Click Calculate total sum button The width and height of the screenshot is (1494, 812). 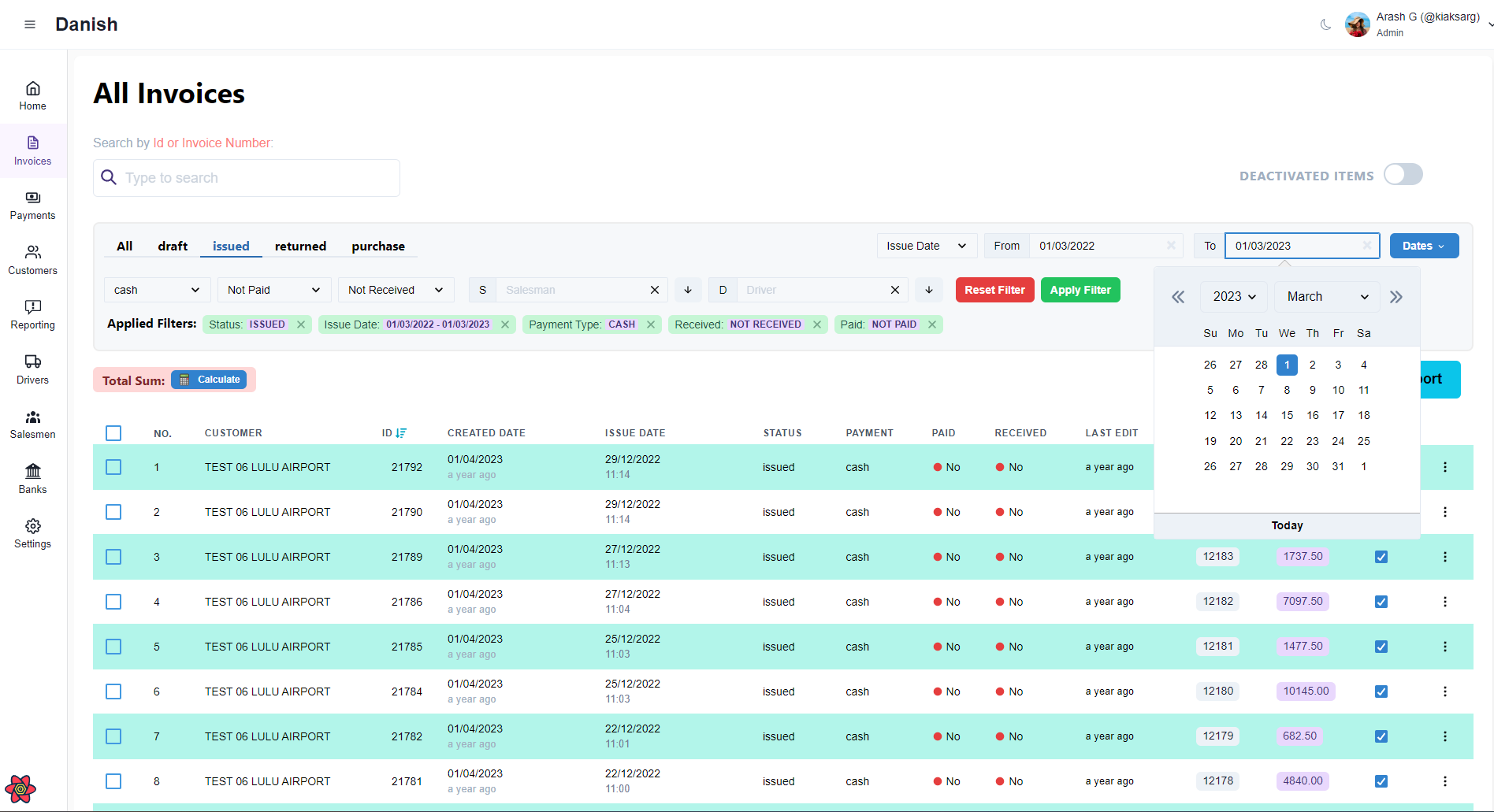pos(209,380)
